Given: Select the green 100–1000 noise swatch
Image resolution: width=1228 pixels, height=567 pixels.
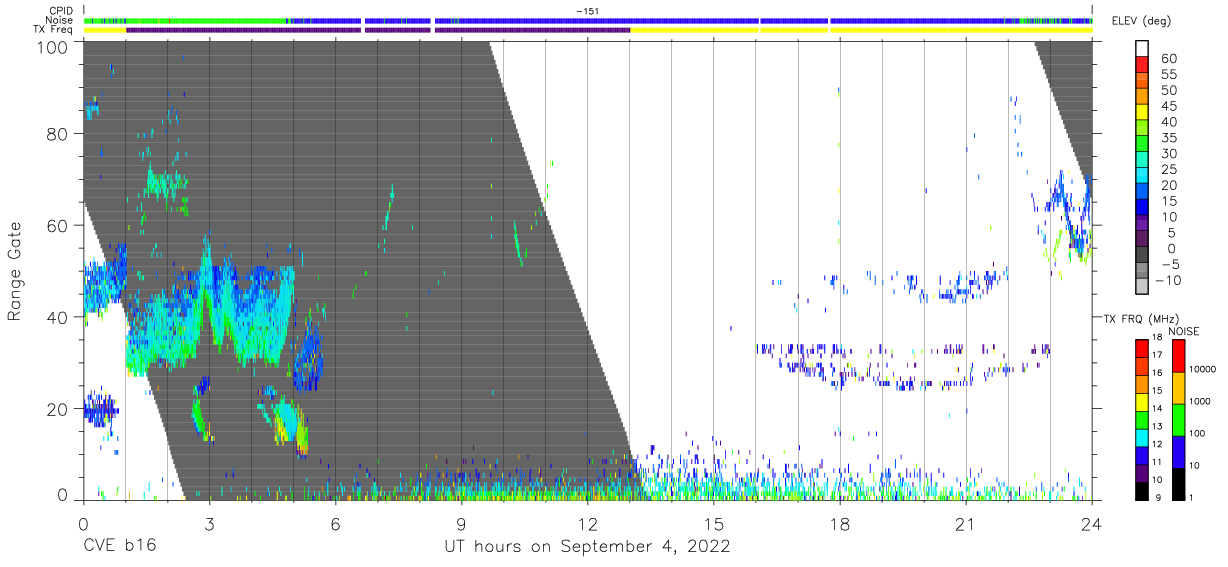Looking at the screenshot, I should point(1179,419).
